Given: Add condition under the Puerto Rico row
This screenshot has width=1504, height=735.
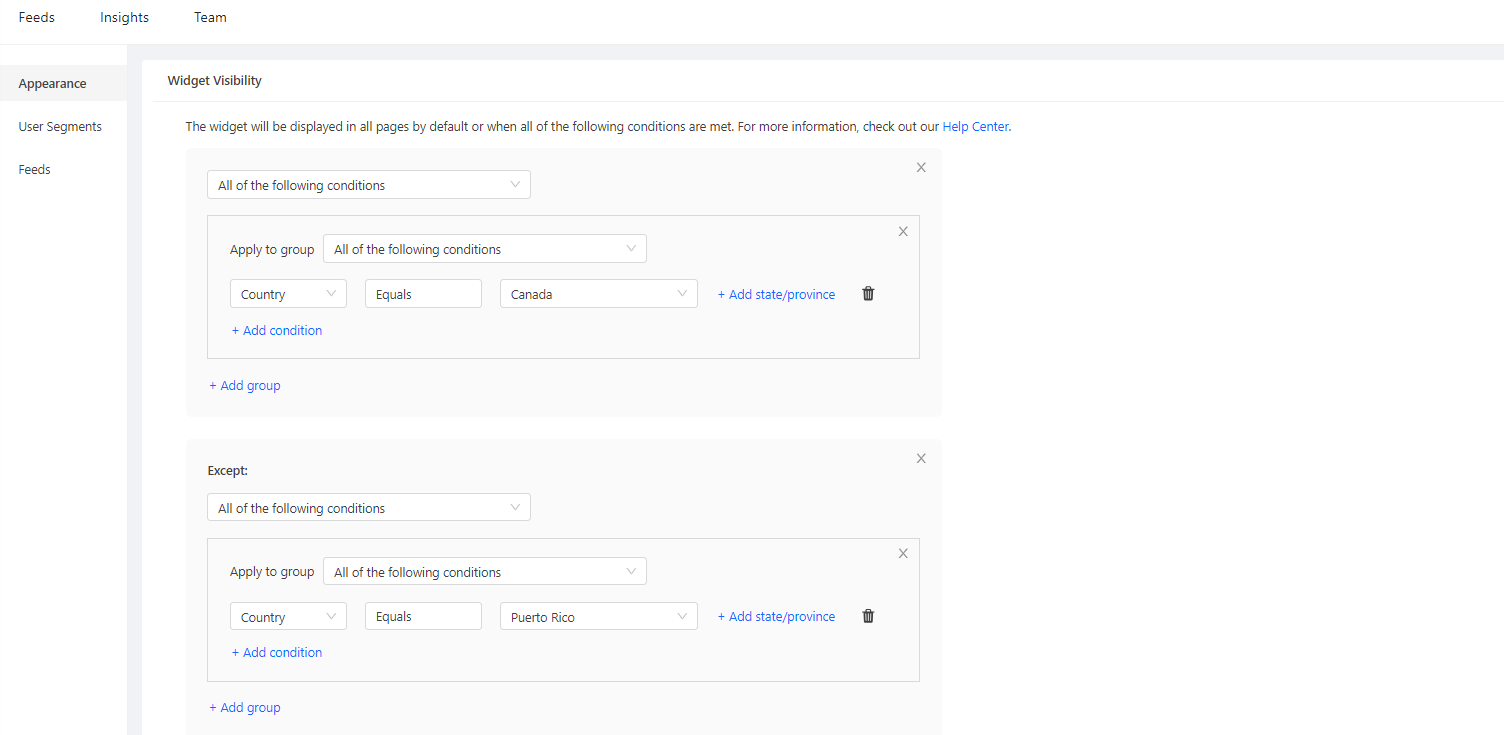Looking at the screenshot, I should coord(277,652).
